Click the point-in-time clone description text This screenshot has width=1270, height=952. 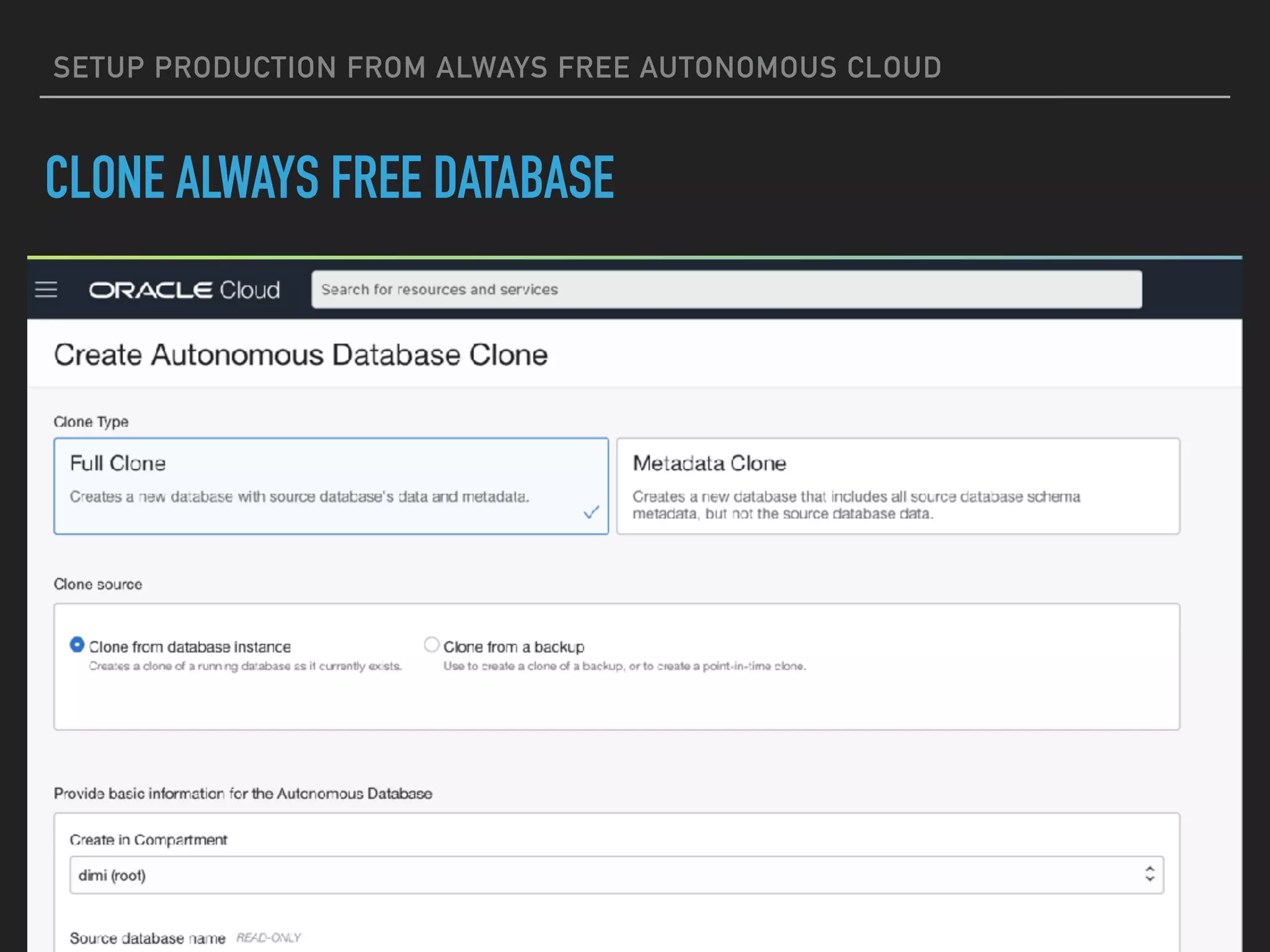click(624, 666)
